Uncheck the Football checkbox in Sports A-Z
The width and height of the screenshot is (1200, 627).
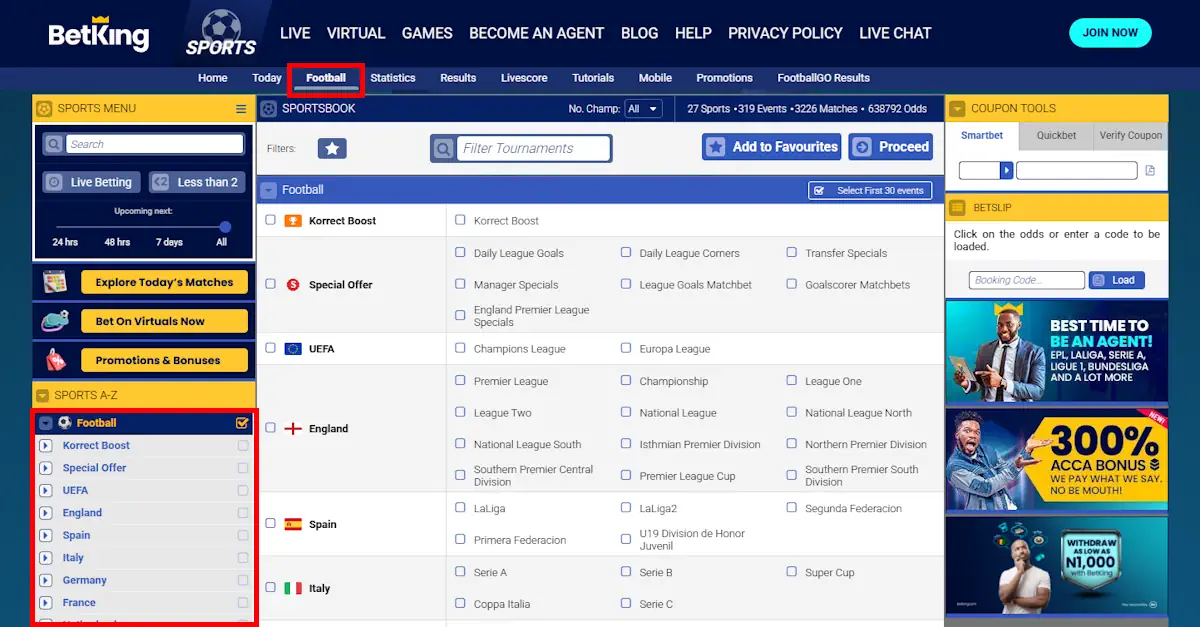[241, 423]
